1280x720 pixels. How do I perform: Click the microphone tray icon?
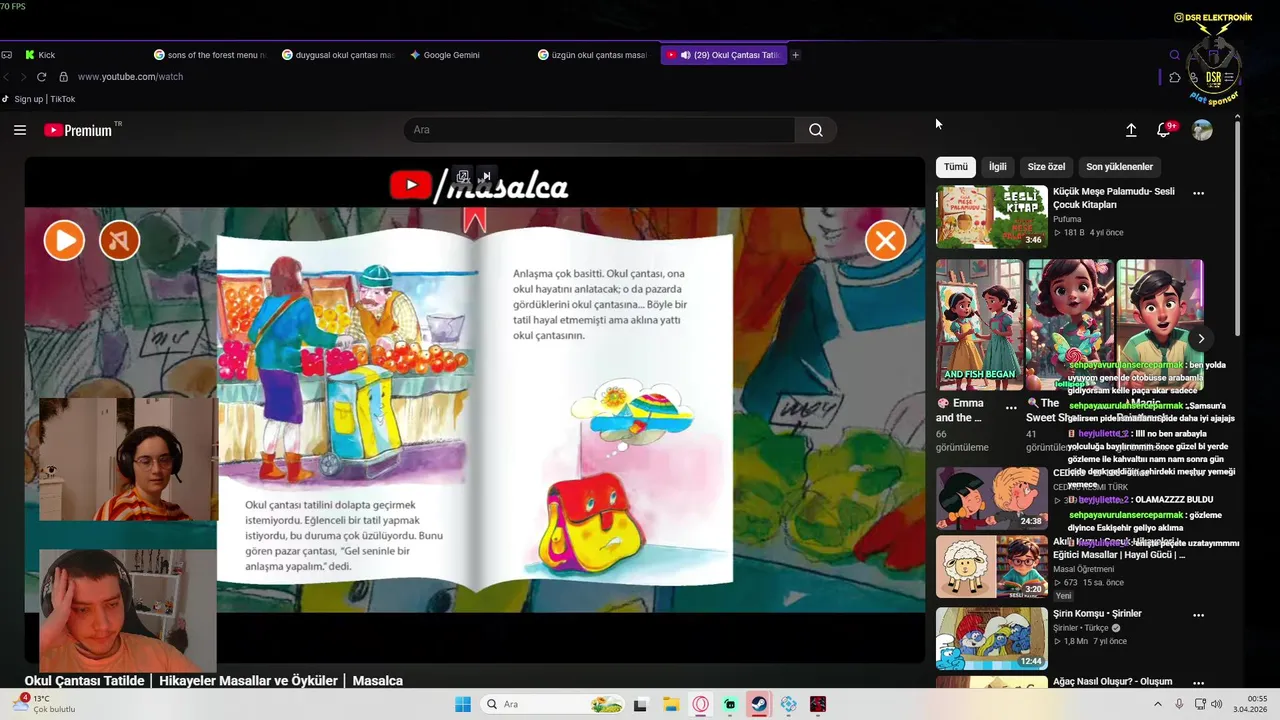pyautogui.click(x=1179, y=704)
